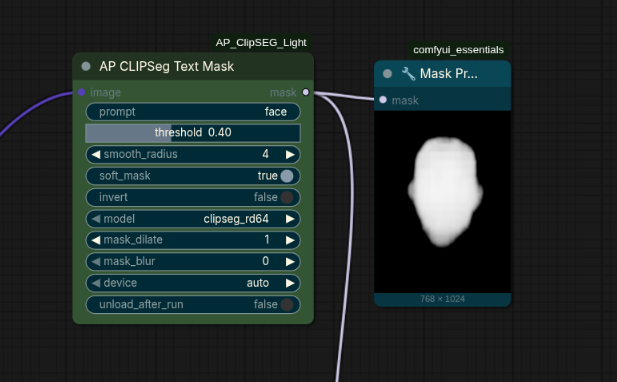Click the AP_ClipSEG_Light badge label
Image resolution: width=617 pixels, height=382 pixels.
261,42
